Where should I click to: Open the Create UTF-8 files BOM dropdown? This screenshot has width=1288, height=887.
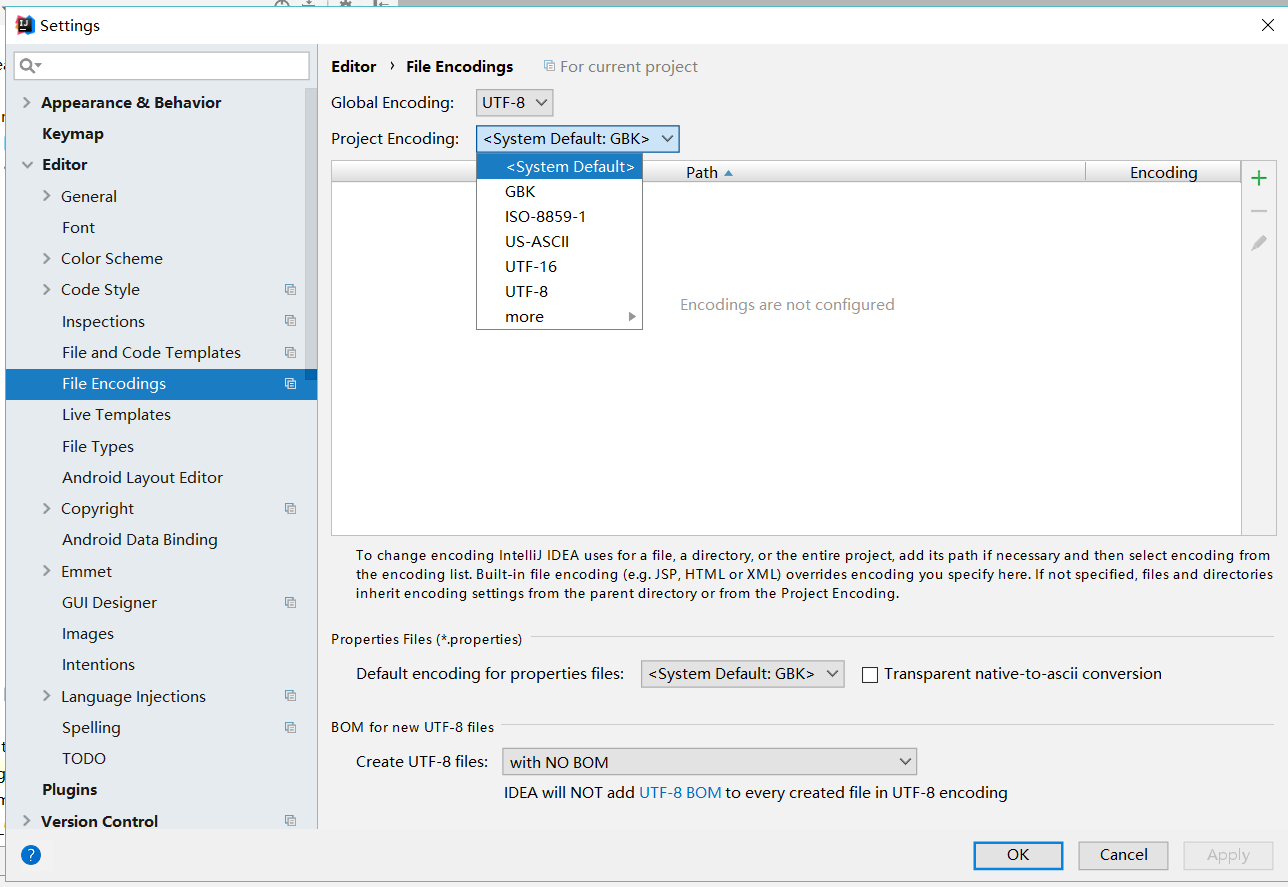click(x=709, y=762)
